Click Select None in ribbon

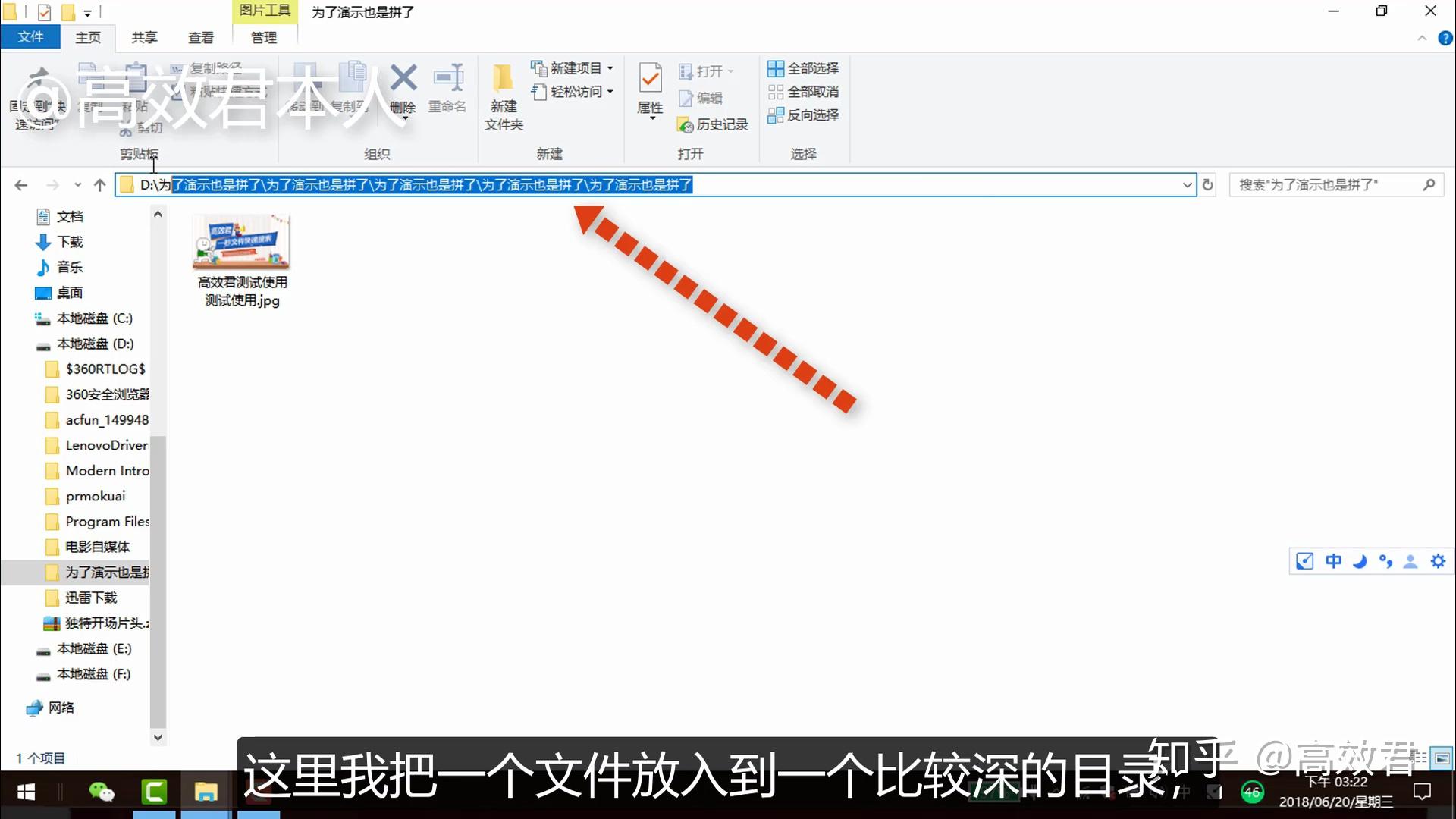pos(804,92)
